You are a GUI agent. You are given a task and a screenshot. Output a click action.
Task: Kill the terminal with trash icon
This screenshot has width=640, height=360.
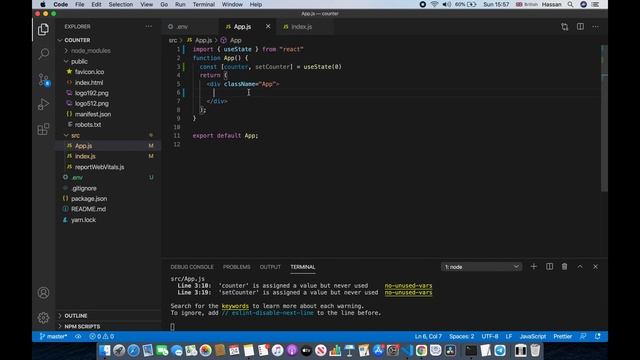(x=564, y=267)
